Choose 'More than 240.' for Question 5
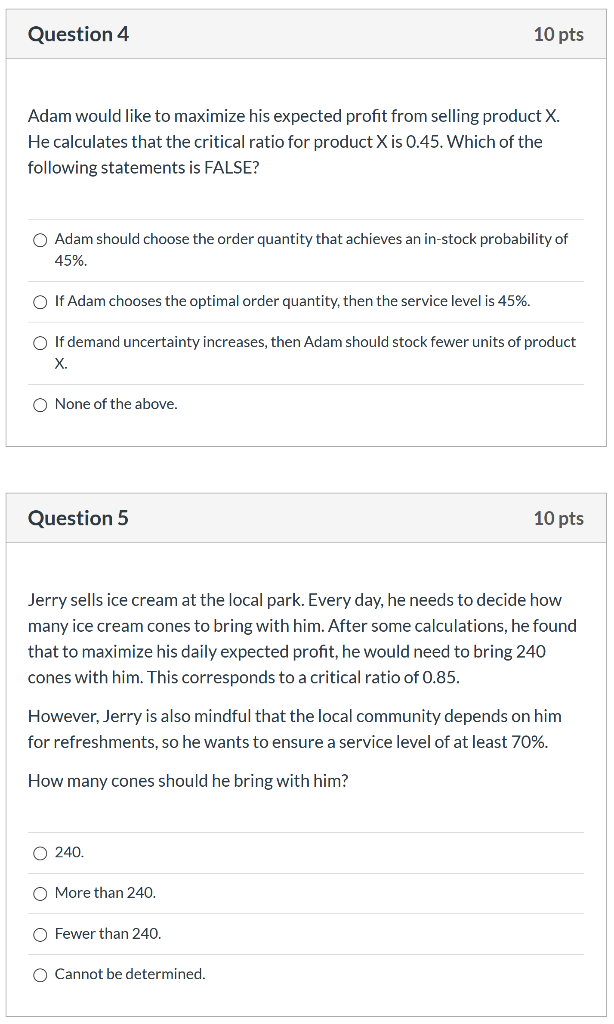This screenshot has height=1024, width=614. coord(39,893)
